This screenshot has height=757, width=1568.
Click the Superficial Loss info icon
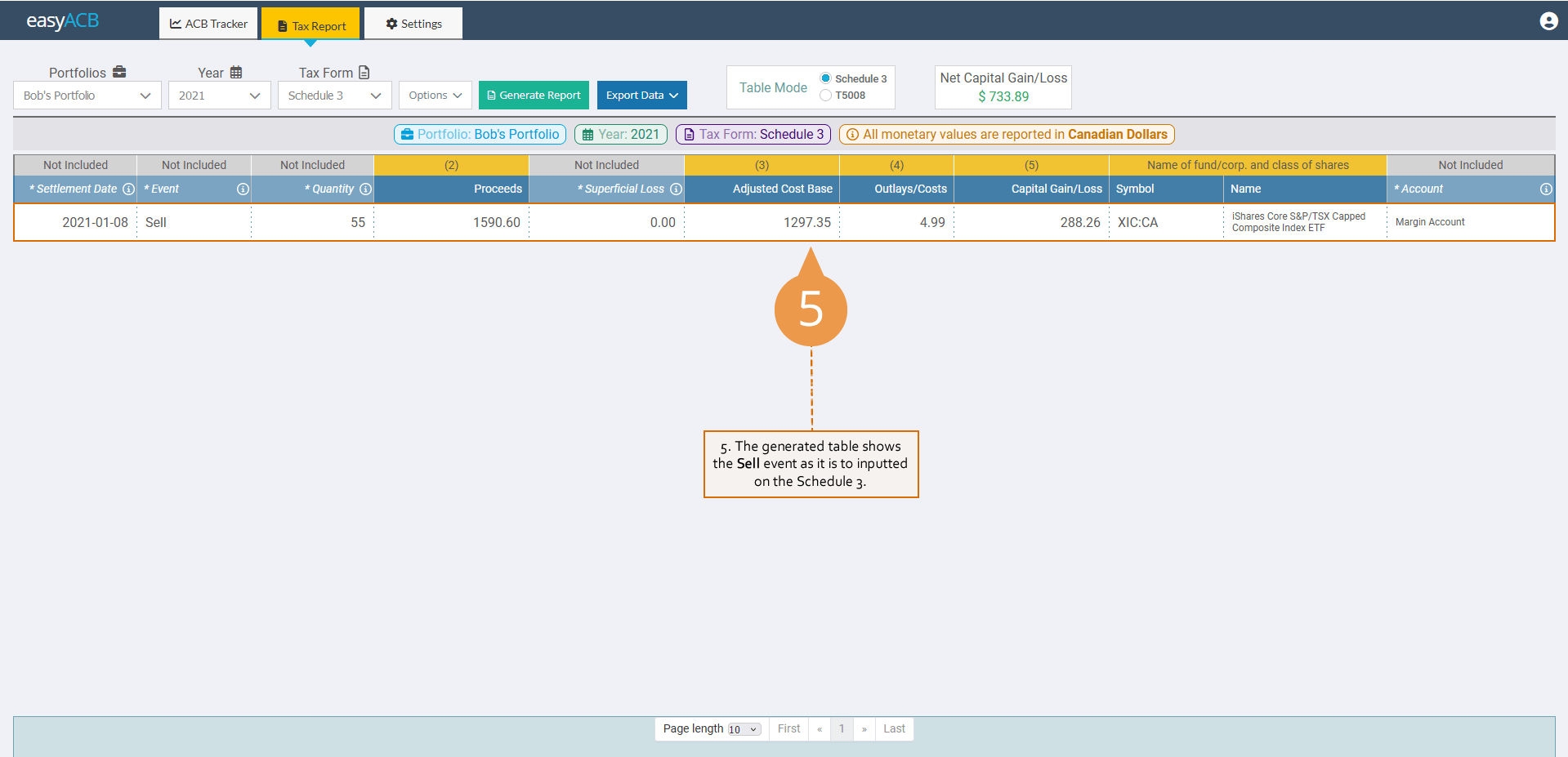click(x=676, y=189)
